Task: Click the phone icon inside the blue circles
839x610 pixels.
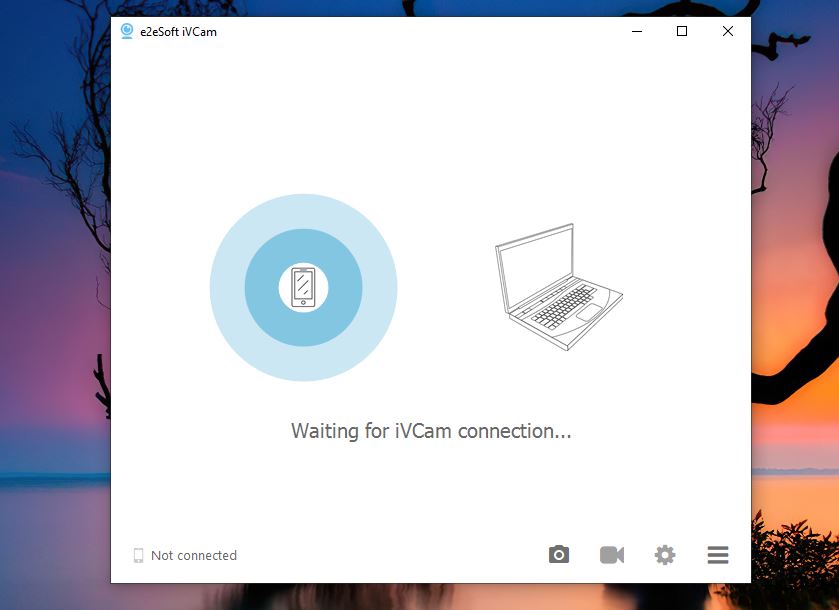Action: (x=303, y=288)
